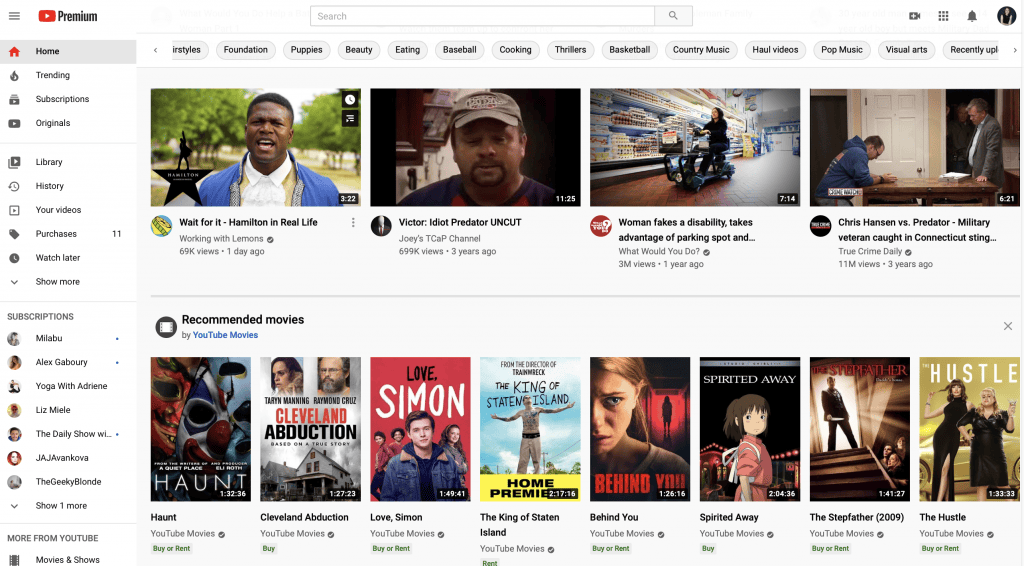Click the Your videos play icon
The height and width of the screenshot is (566, 1024).
coord(14,210)
